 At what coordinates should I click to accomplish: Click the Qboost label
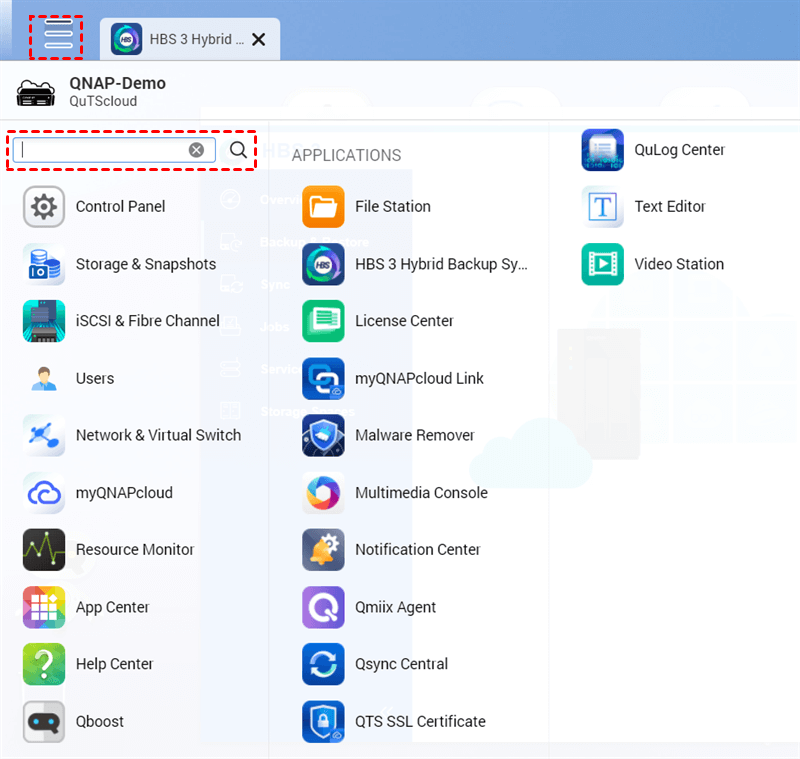[x=100, y=722]
